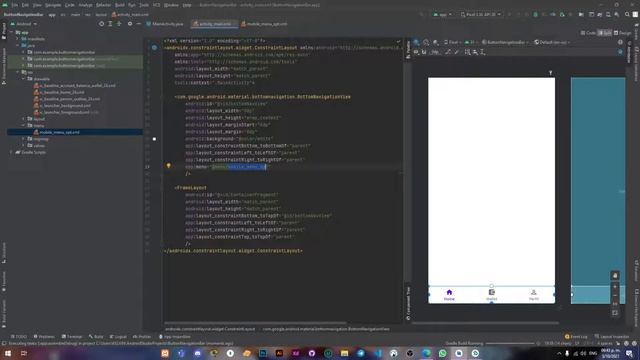Open the Build menu
The image size is (640, 360).
(x=120, y=5)
